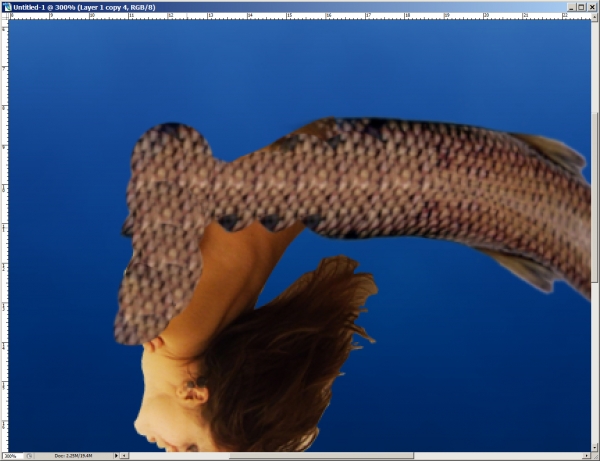Maximize the Untitled-1 document window
600x461 pixels.
581,7
